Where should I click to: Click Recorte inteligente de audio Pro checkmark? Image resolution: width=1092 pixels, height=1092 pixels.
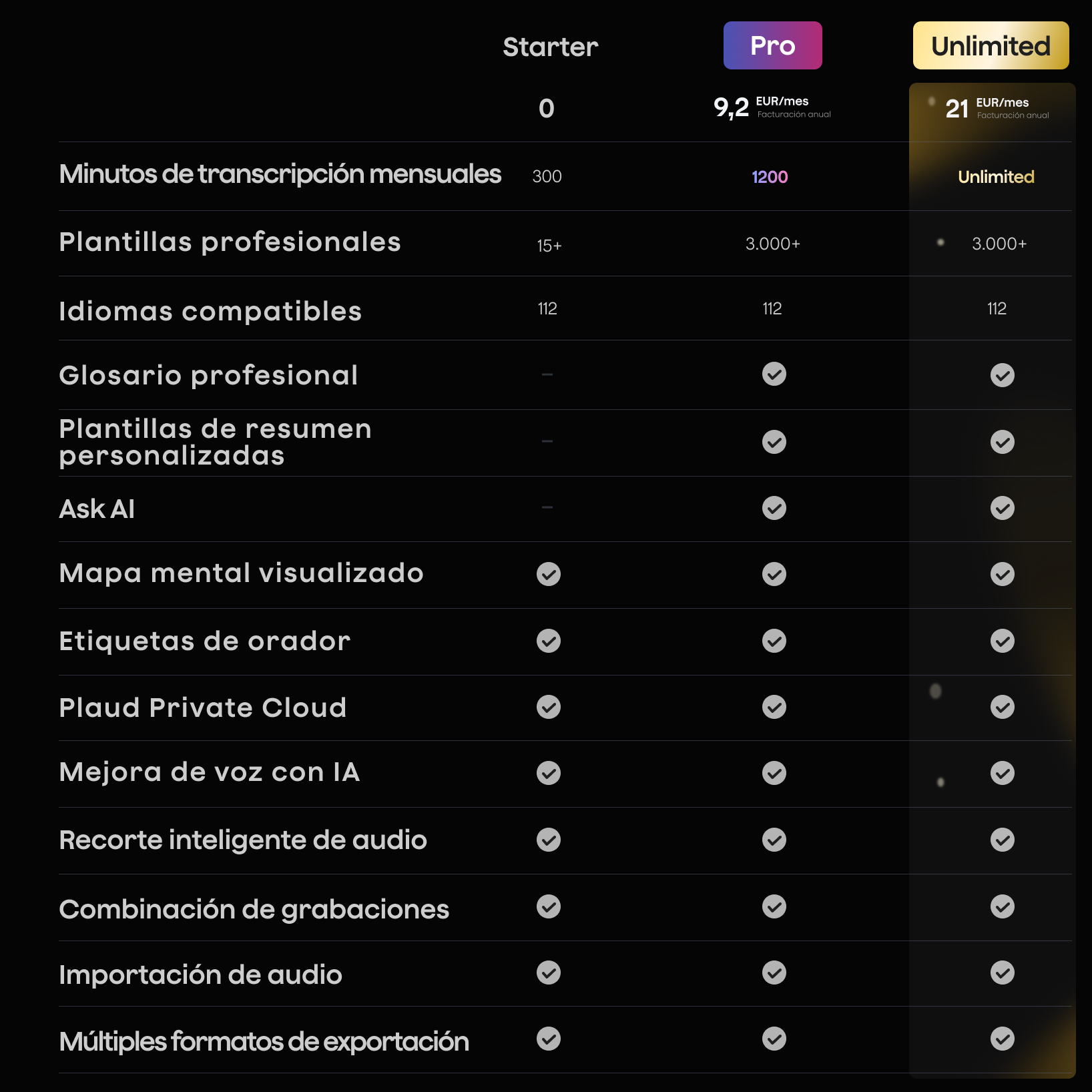(774, 840)
